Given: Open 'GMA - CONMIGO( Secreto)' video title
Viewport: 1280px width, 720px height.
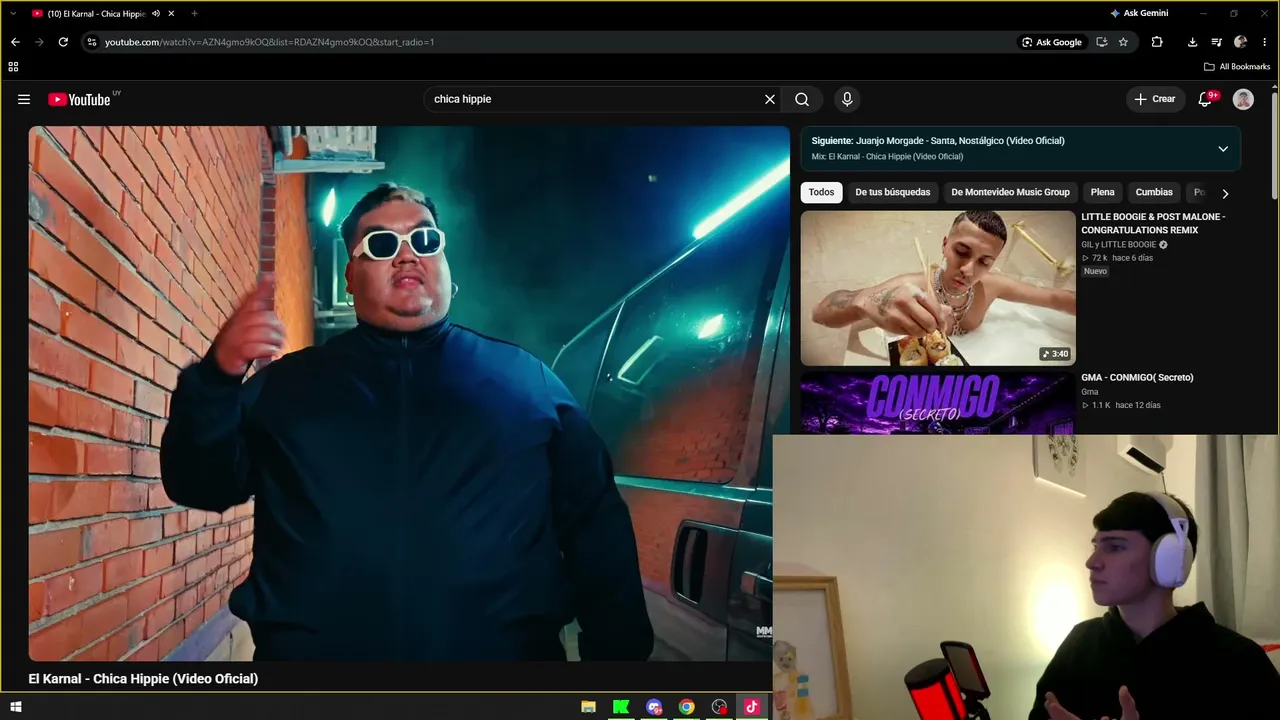Looking at the screenshot, I should coord(1137,377).
